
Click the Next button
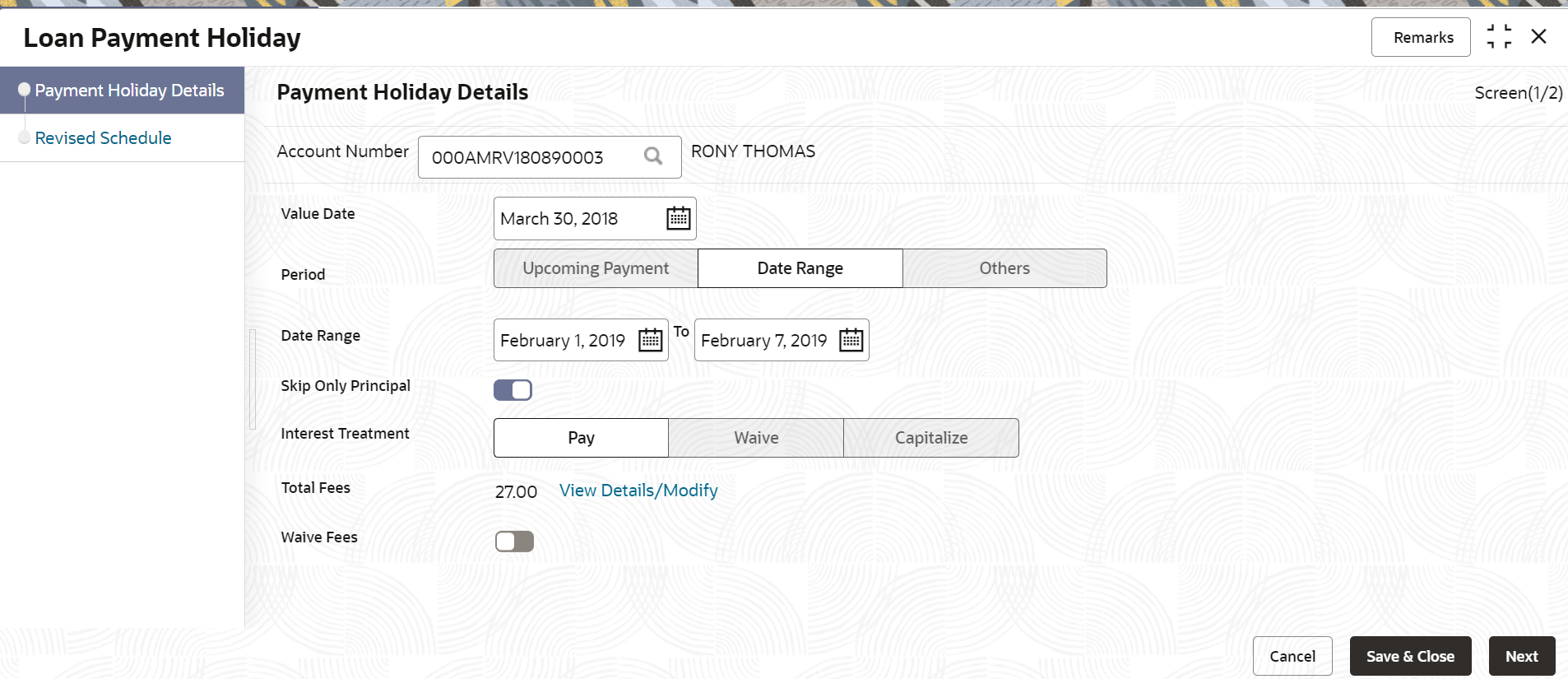pyautogui.click(x=1521, y=656)
